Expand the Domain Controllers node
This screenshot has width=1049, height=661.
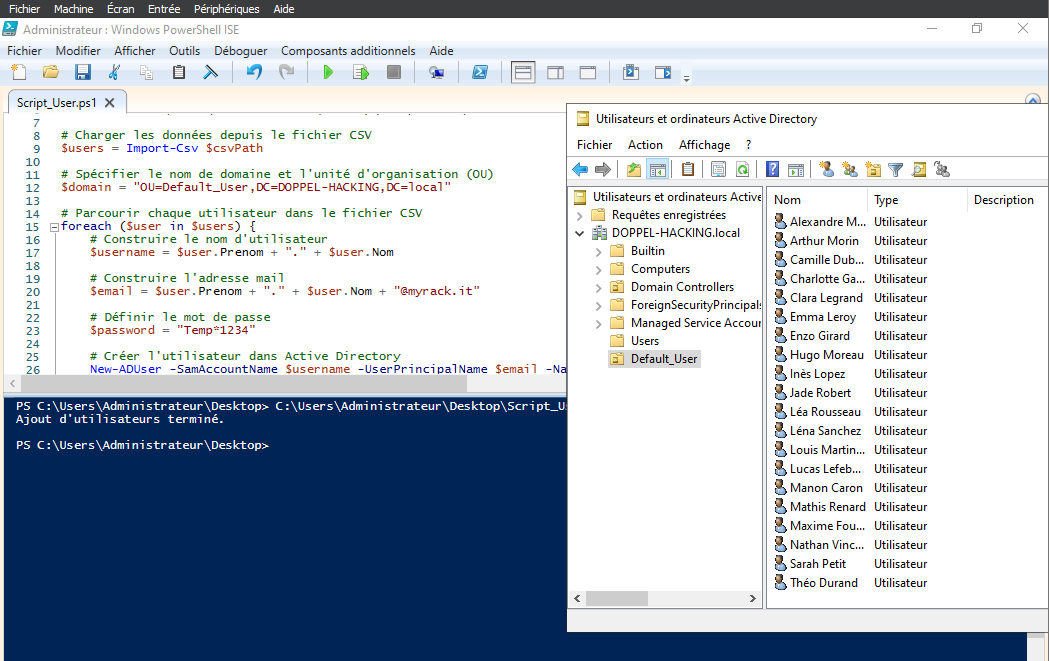[599, 288]
